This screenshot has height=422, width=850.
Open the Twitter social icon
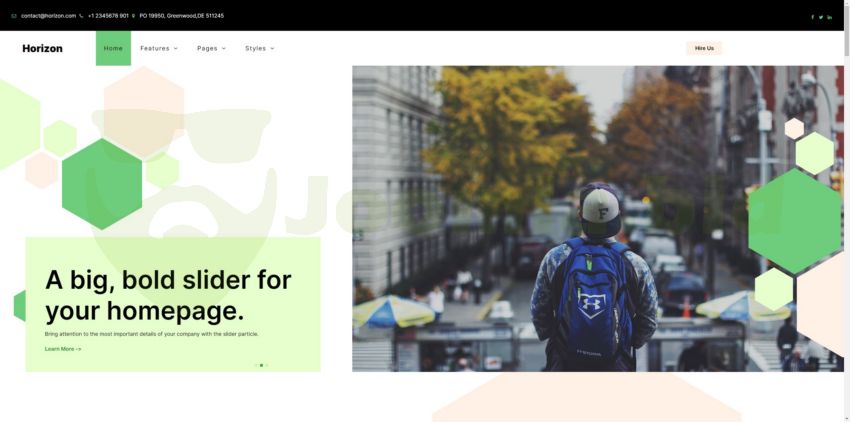tap(821, 17)
